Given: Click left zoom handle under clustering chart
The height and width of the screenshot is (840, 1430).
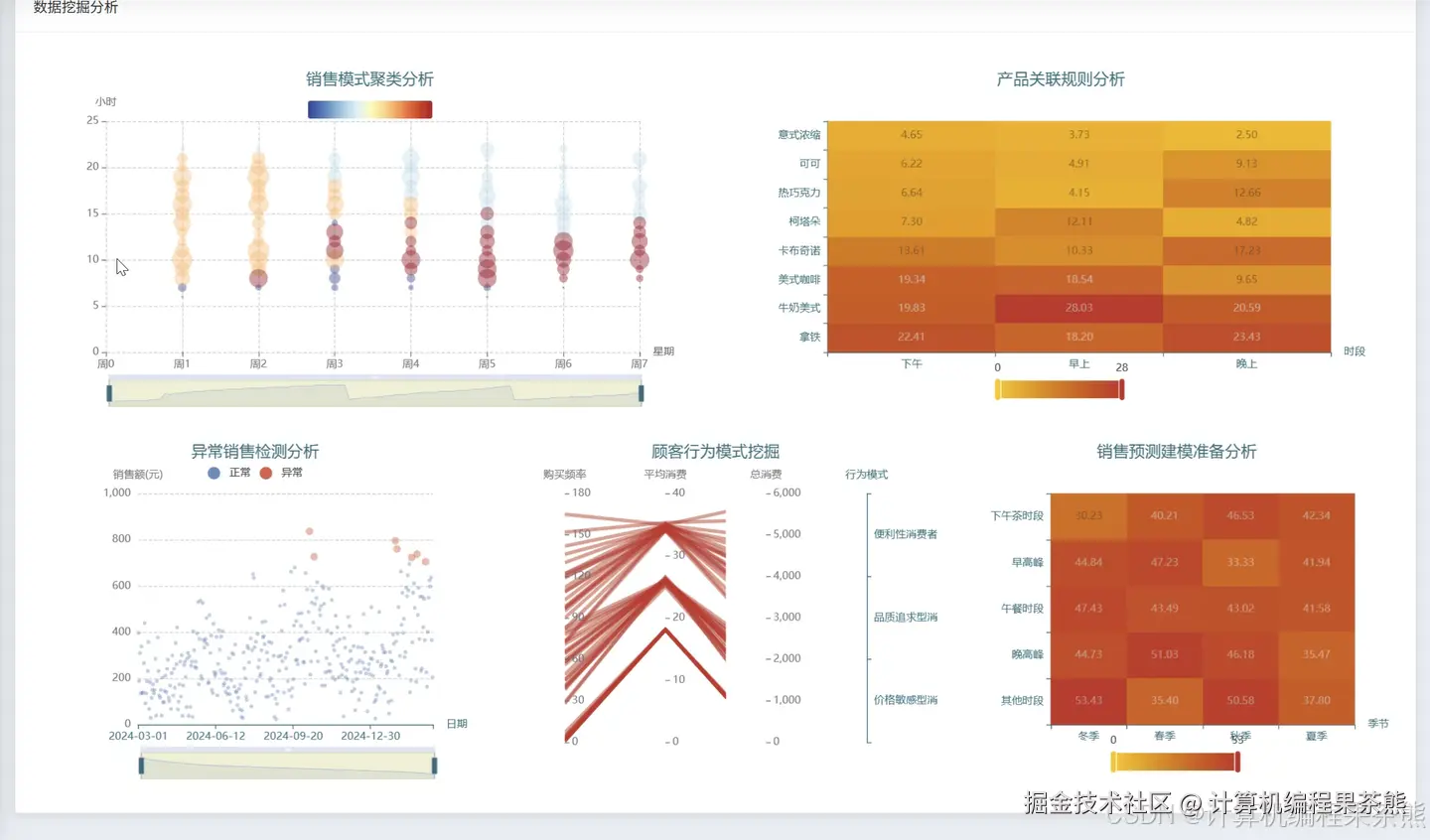Looking at the screenshot, I should click(x=109, y=394).
